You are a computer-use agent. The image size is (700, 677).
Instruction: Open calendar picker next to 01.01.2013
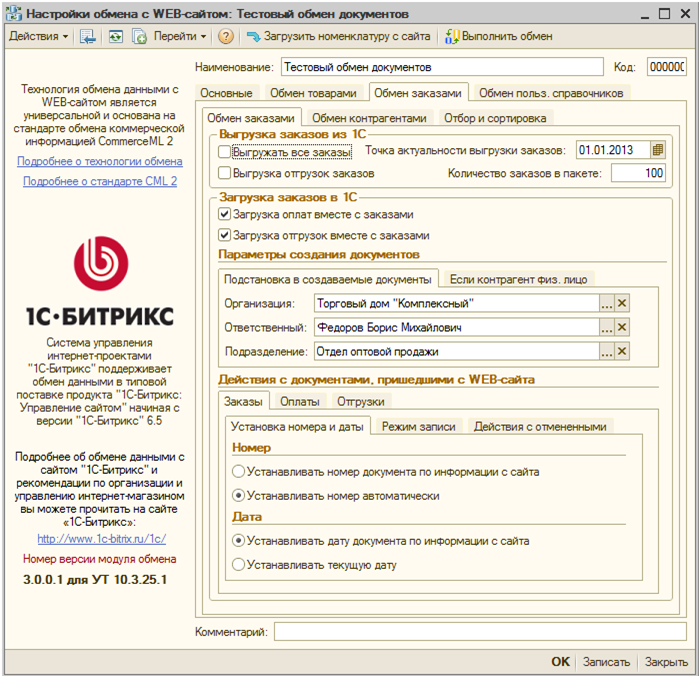658,150
